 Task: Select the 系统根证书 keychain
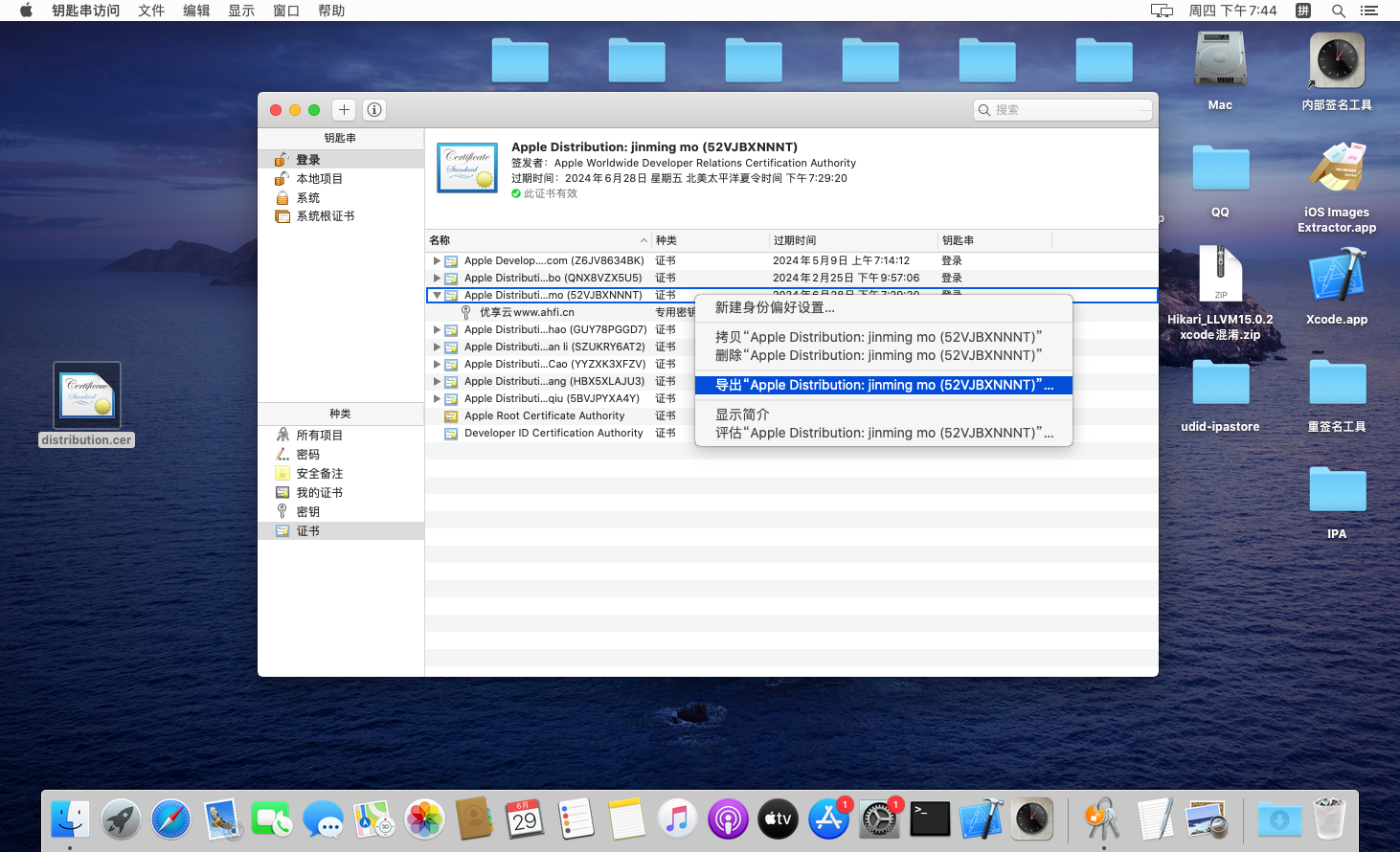[x=341, y=216]
